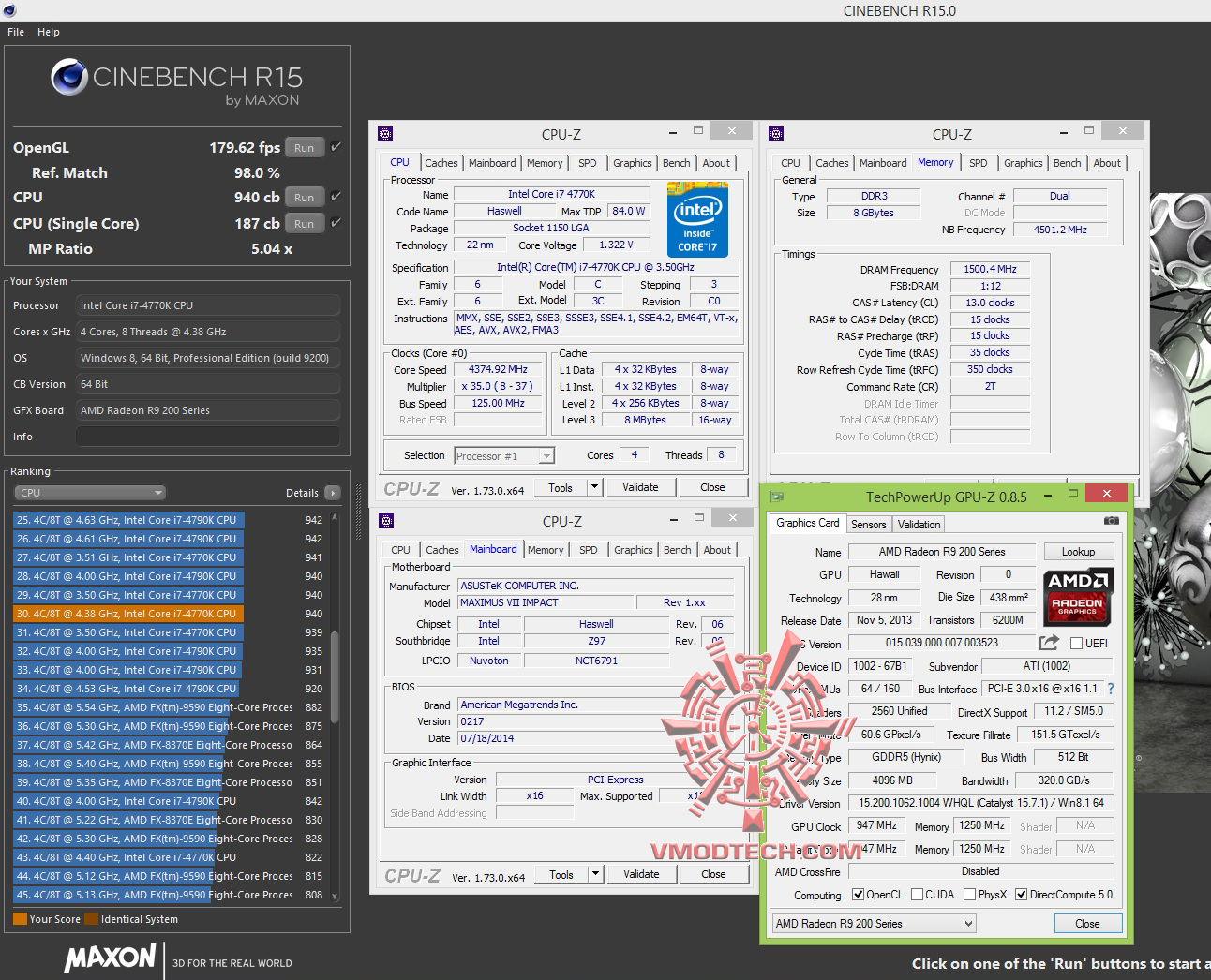Toggle the DirectCompute 5.0 checkbox
The width and height of the screenshot is (1211, 980).
coord(1022,895)
